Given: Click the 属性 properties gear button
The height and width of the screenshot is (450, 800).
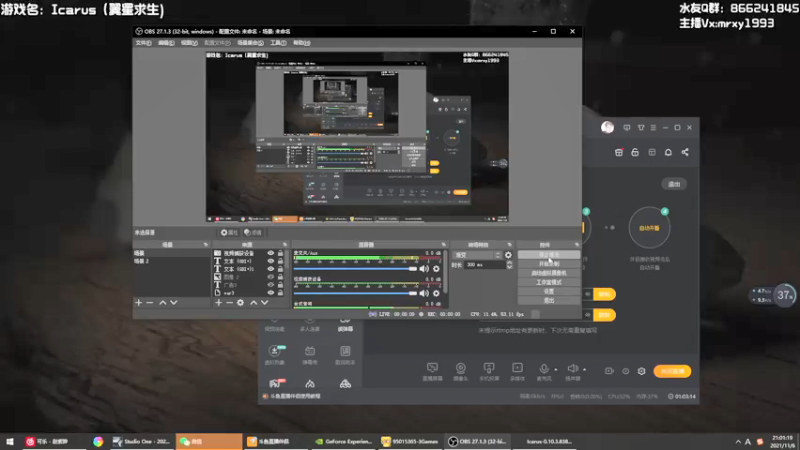Looking at the screenshot, I should tap(229, 233).
